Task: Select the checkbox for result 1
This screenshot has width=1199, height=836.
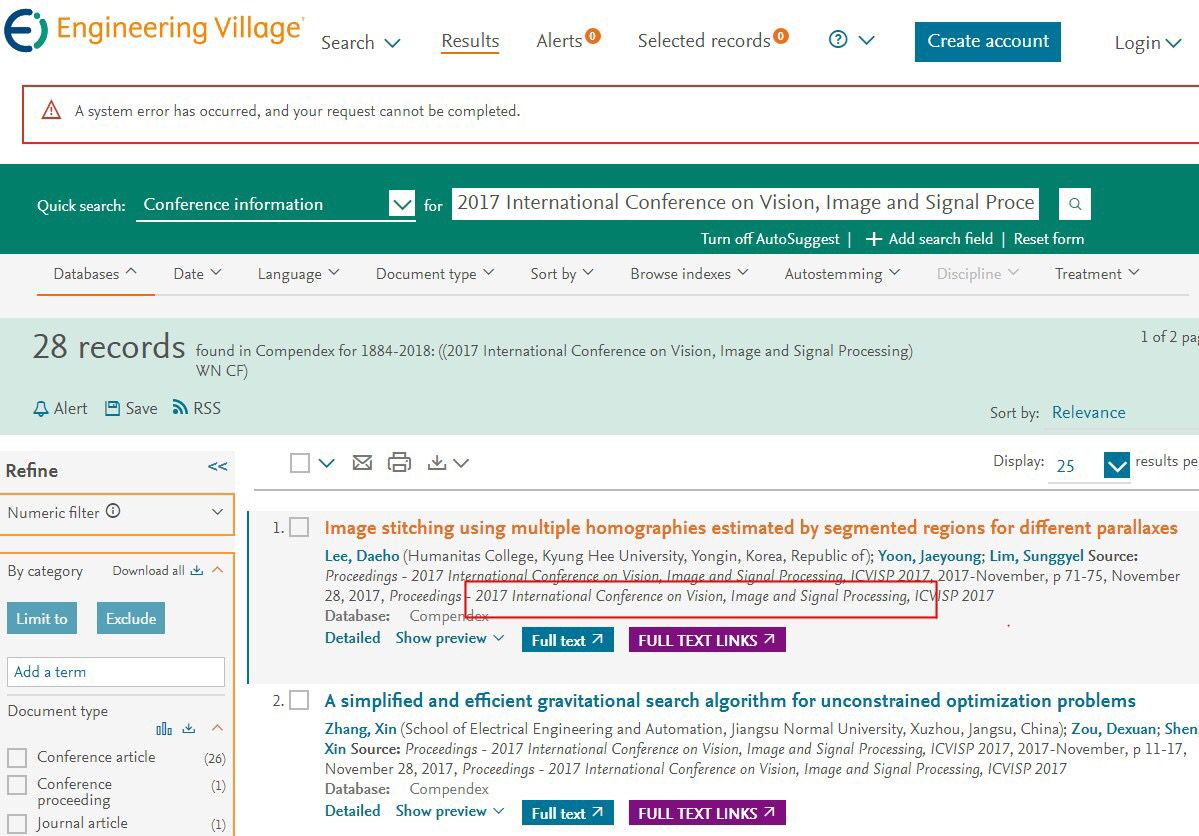Action: 299,528
